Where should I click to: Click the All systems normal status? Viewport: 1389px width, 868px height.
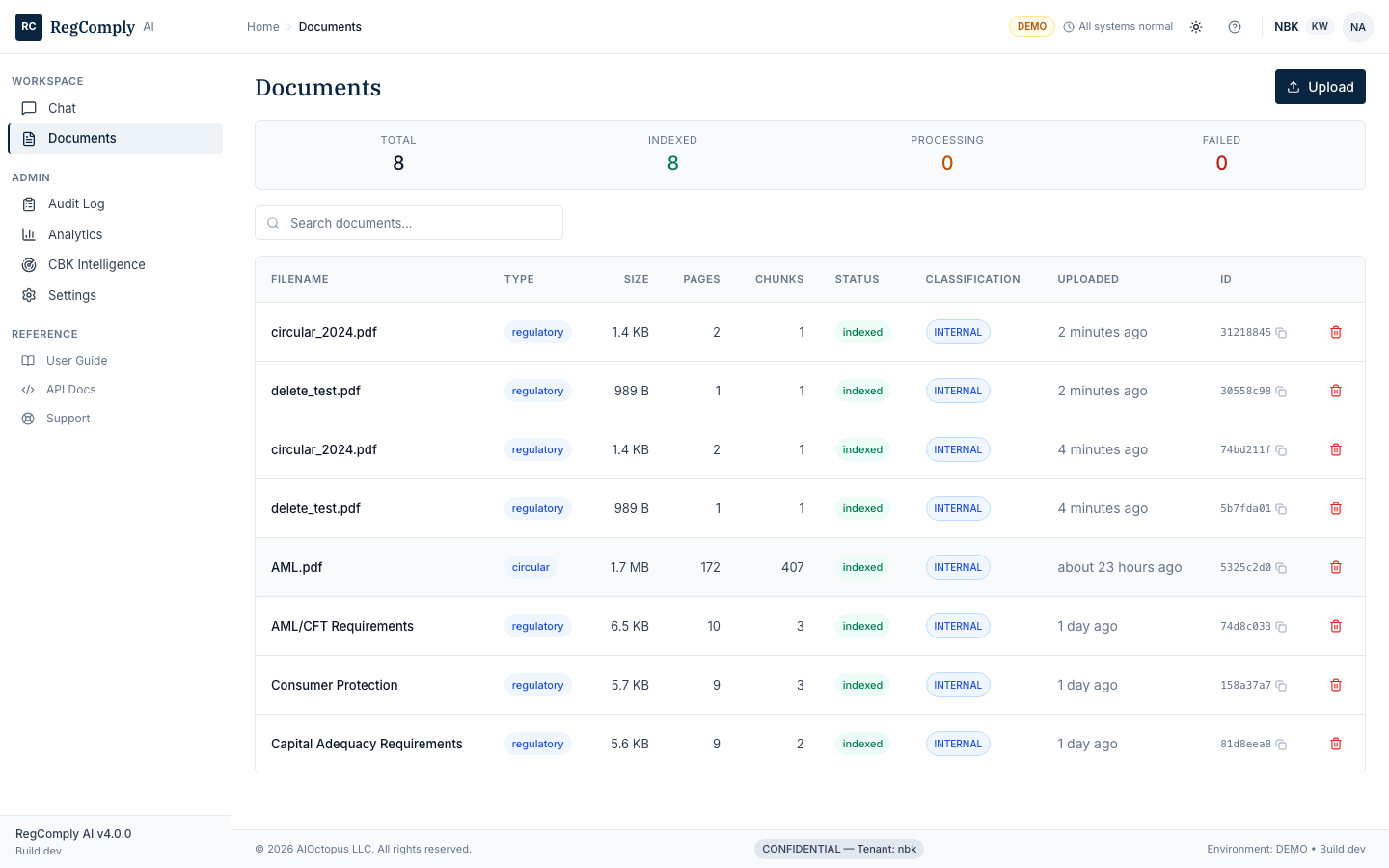coord(1118,27)
